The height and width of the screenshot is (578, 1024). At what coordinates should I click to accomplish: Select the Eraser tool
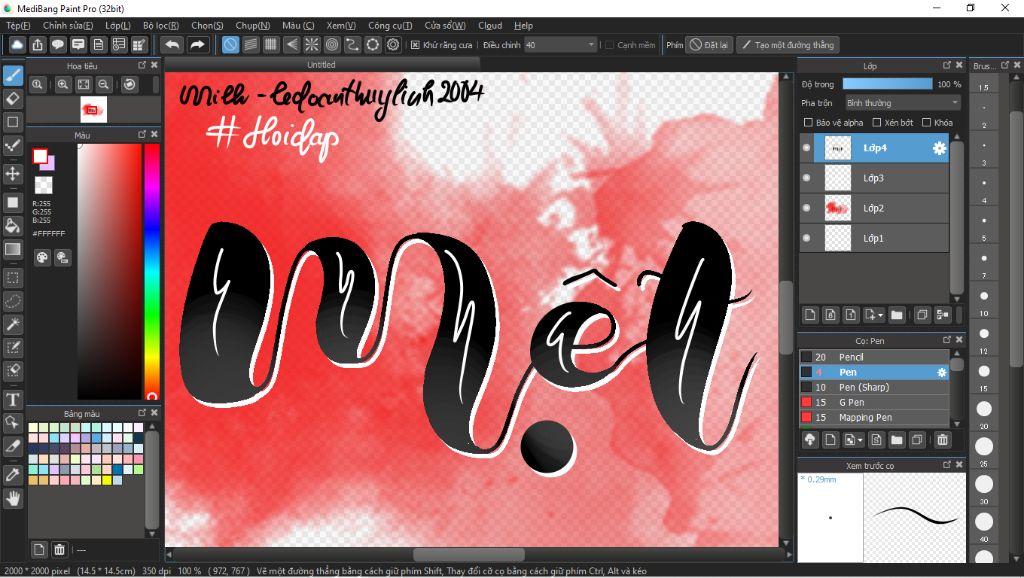click(12, 99)
